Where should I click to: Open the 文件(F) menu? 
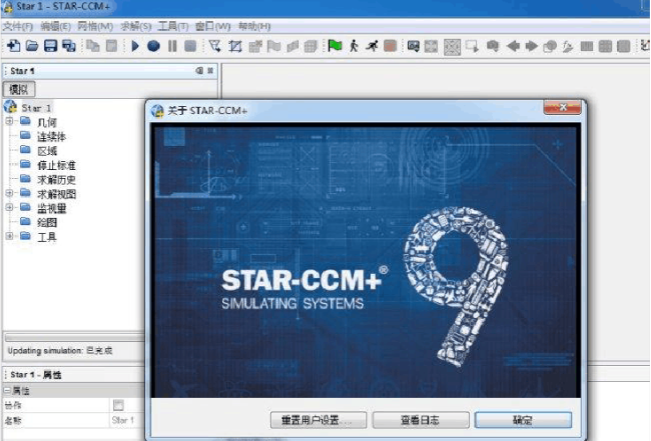[17, 27]
